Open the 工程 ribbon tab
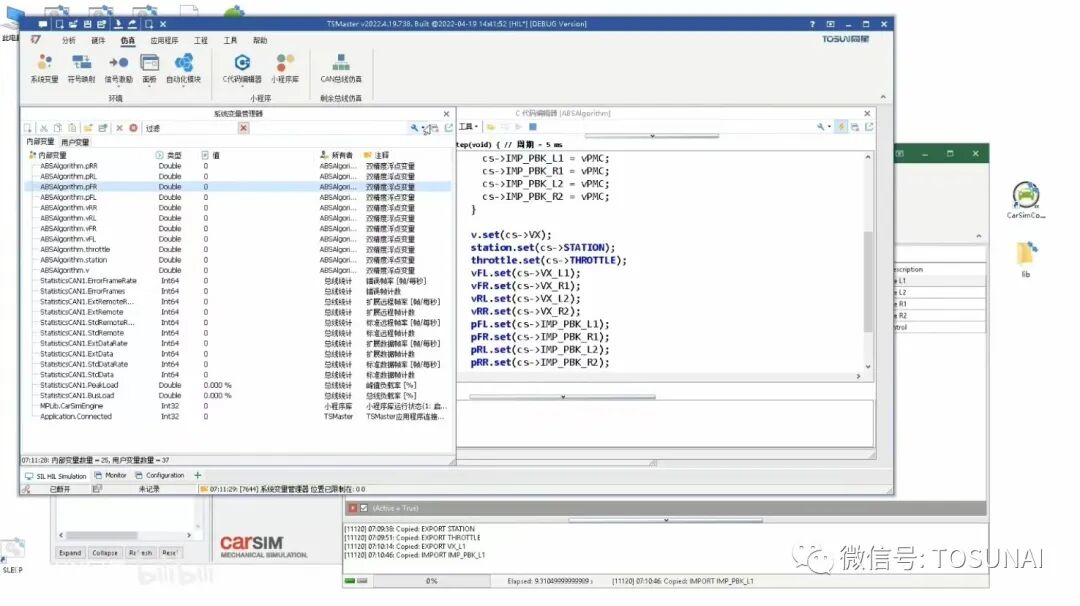1080x606 pixels. [200, 41]
